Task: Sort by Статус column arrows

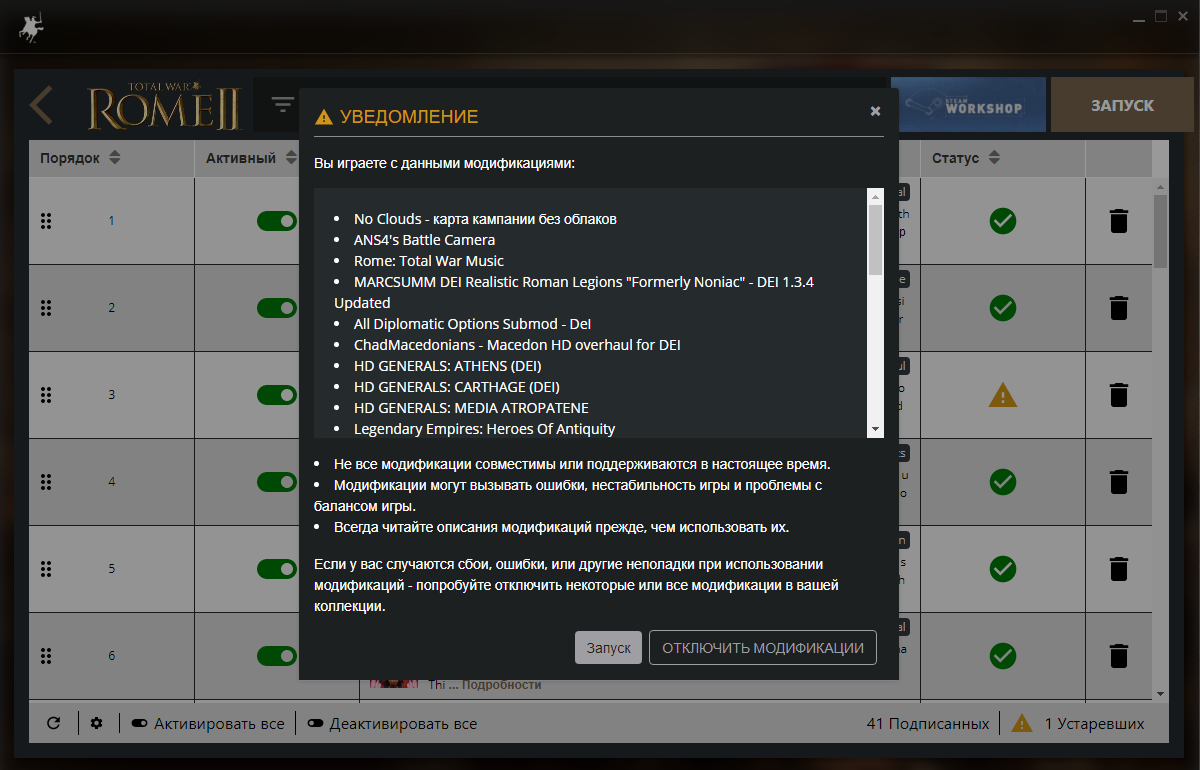Action: point(993,158)
